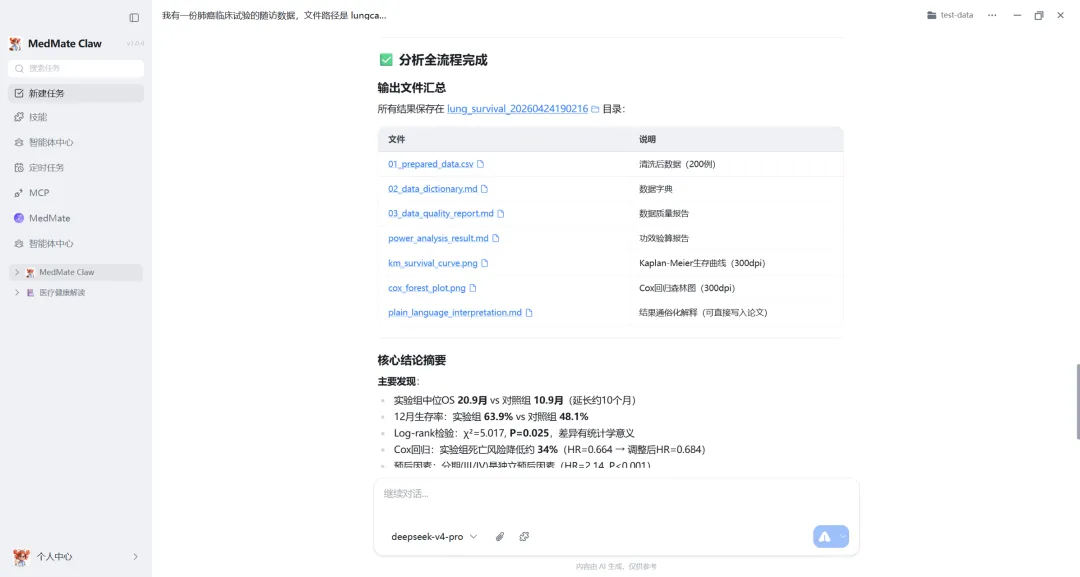Click the conversation vertical scrollbar
Image resolution: width=1080 pixels, height=577 pixels.
click(x=1077, y=403)
